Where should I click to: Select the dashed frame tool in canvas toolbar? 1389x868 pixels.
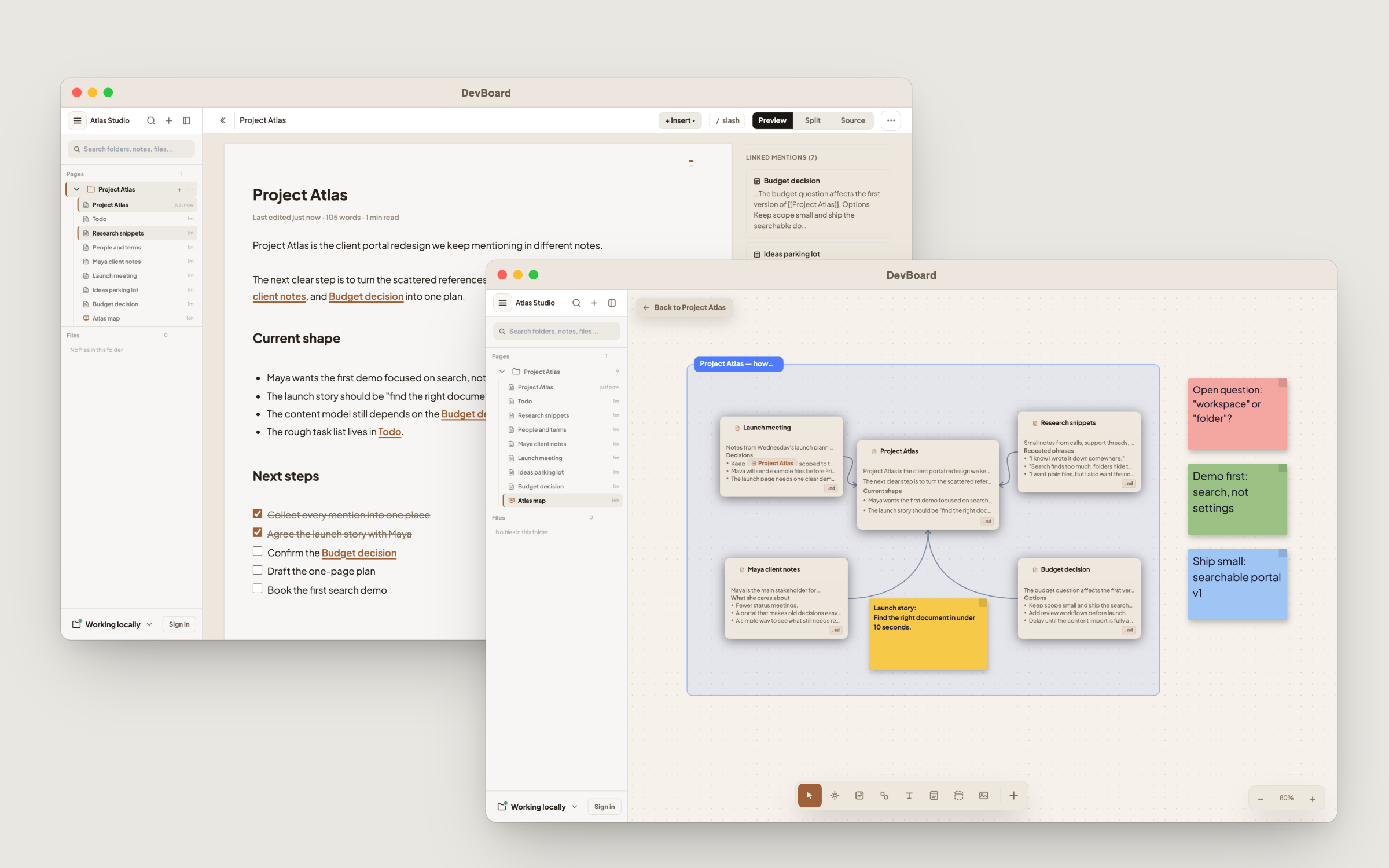pos(958,796)
